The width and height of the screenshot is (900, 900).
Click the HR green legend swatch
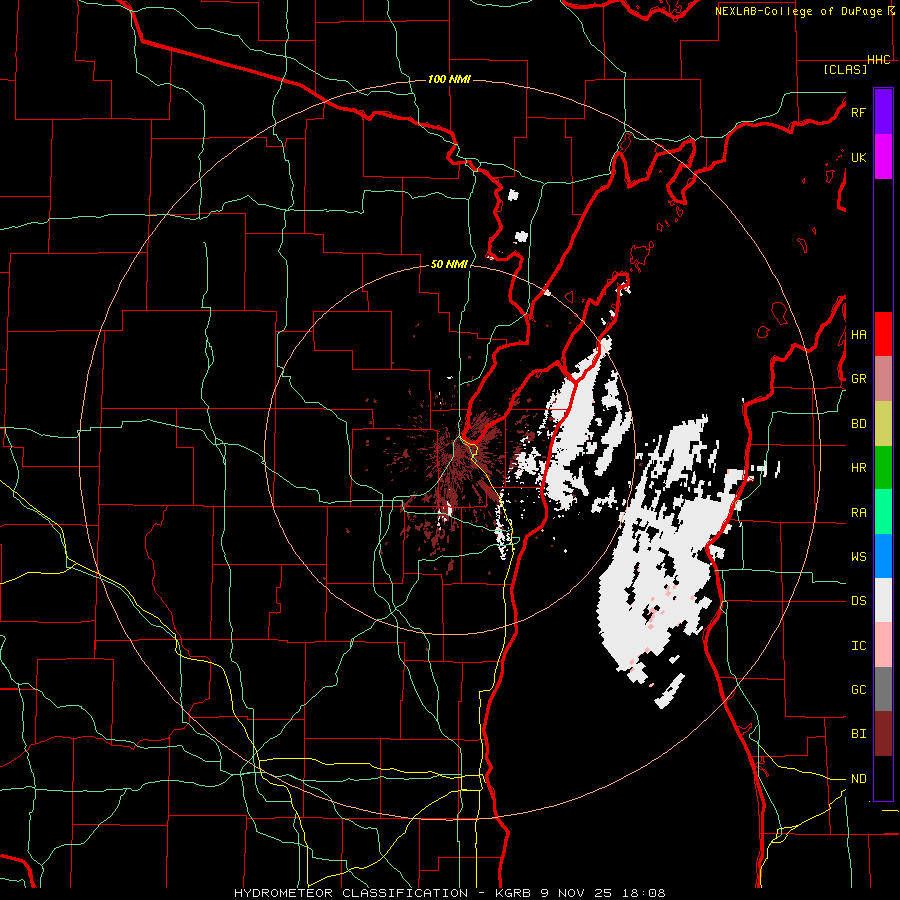pos(883,467)
